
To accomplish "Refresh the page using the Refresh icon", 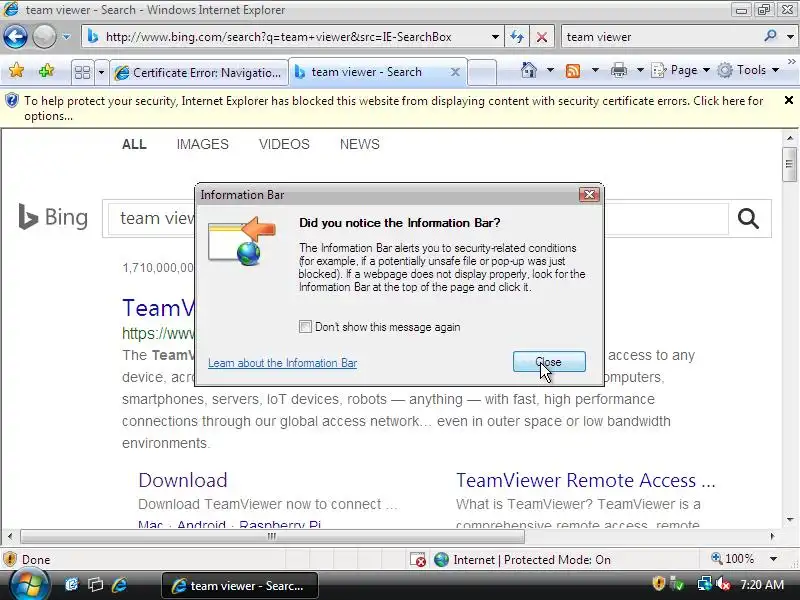I will pos(517,37).
